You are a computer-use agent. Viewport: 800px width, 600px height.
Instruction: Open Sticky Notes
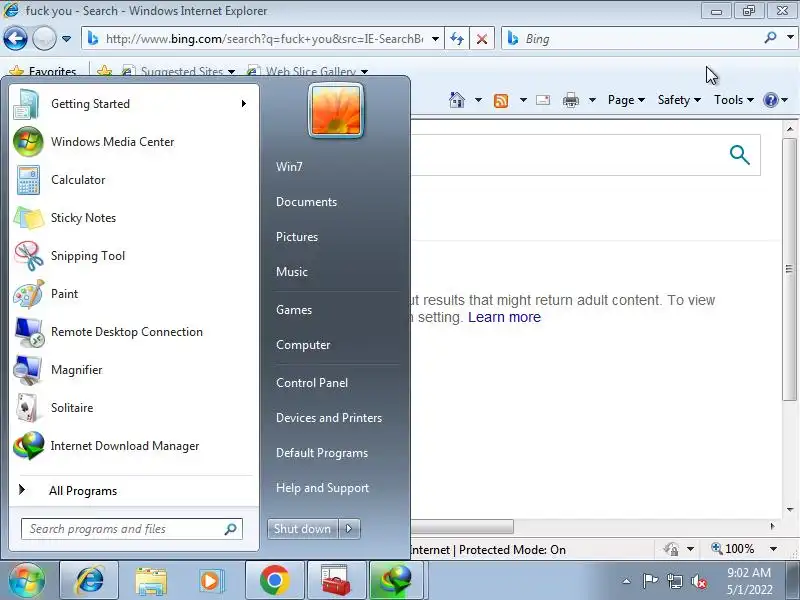coord(134,218)
